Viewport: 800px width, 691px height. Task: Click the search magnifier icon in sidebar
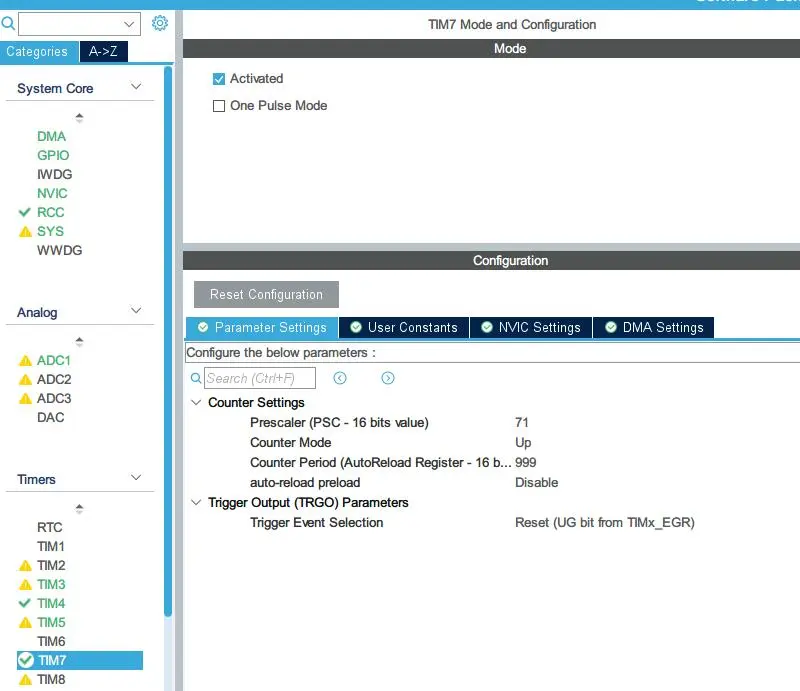[x=8, y=23]
